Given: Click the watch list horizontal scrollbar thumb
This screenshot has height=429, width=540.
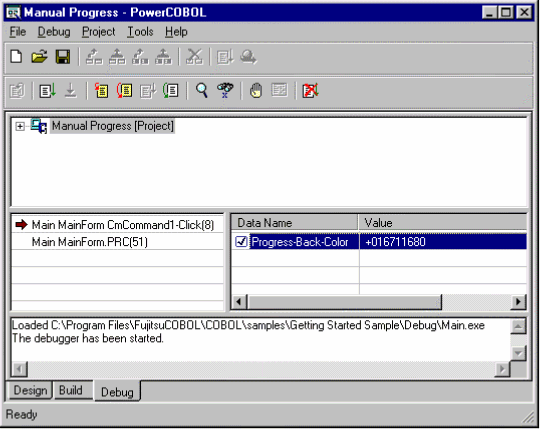Looking at the screenshot, I should (x=344, y=302).
